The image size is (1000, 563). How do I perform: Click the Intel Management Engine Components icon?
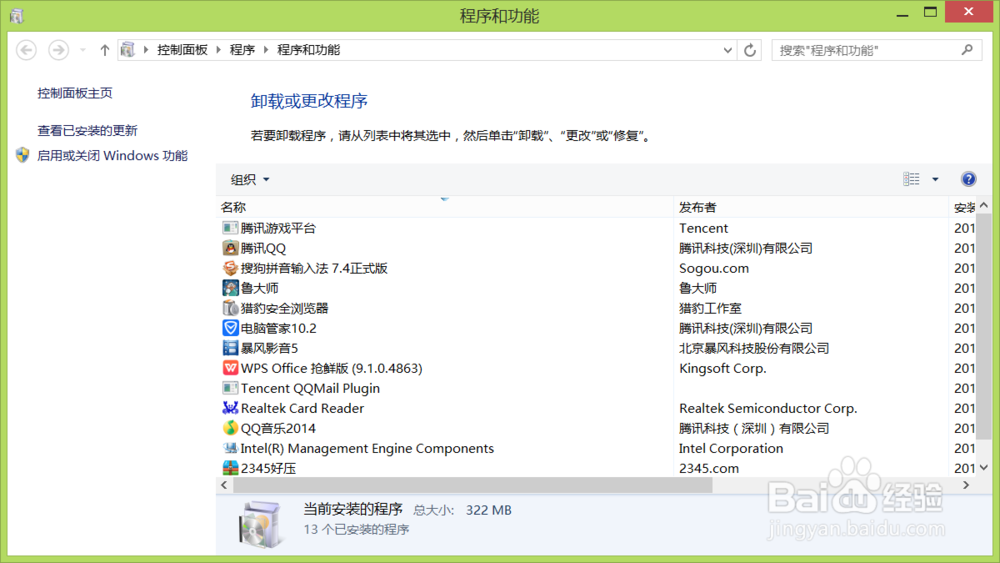[230, 448]
